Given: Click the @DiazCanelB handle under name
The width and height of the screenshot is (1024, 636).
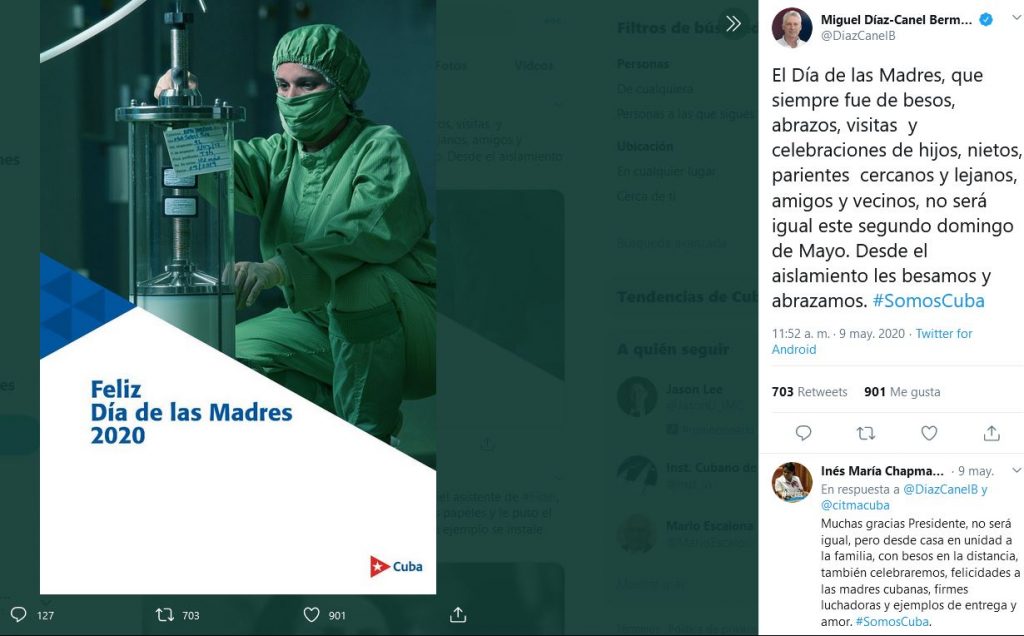Looking at the screenshot, I should tap(857, 36).
